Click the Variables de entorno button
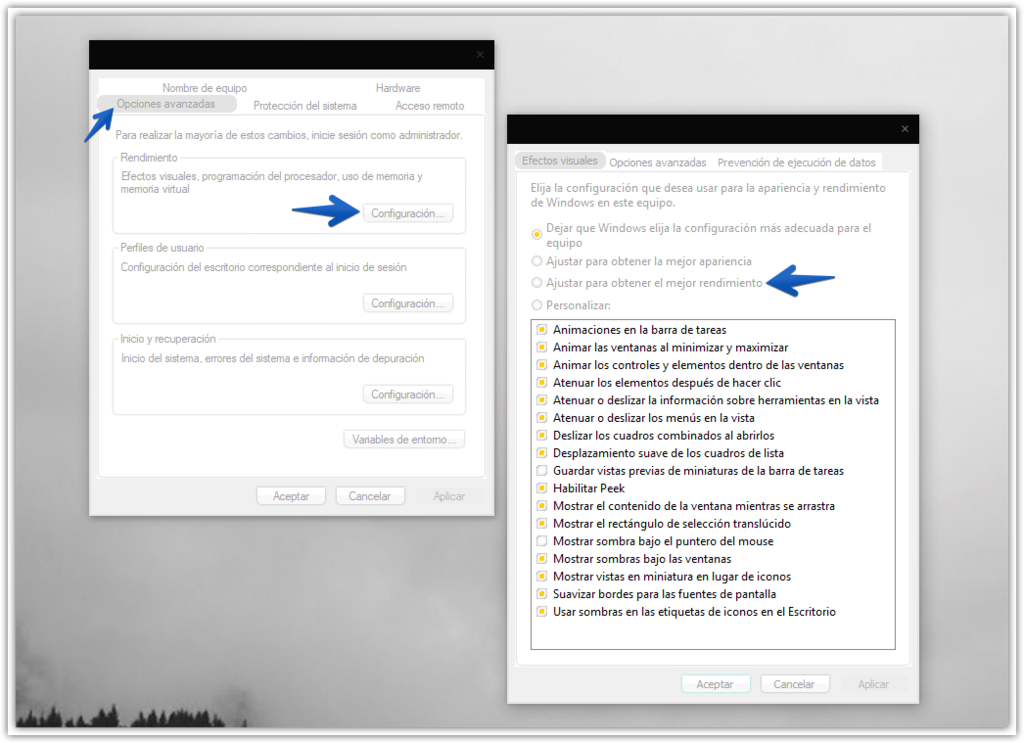1024x743 pixels. (404, 439)
